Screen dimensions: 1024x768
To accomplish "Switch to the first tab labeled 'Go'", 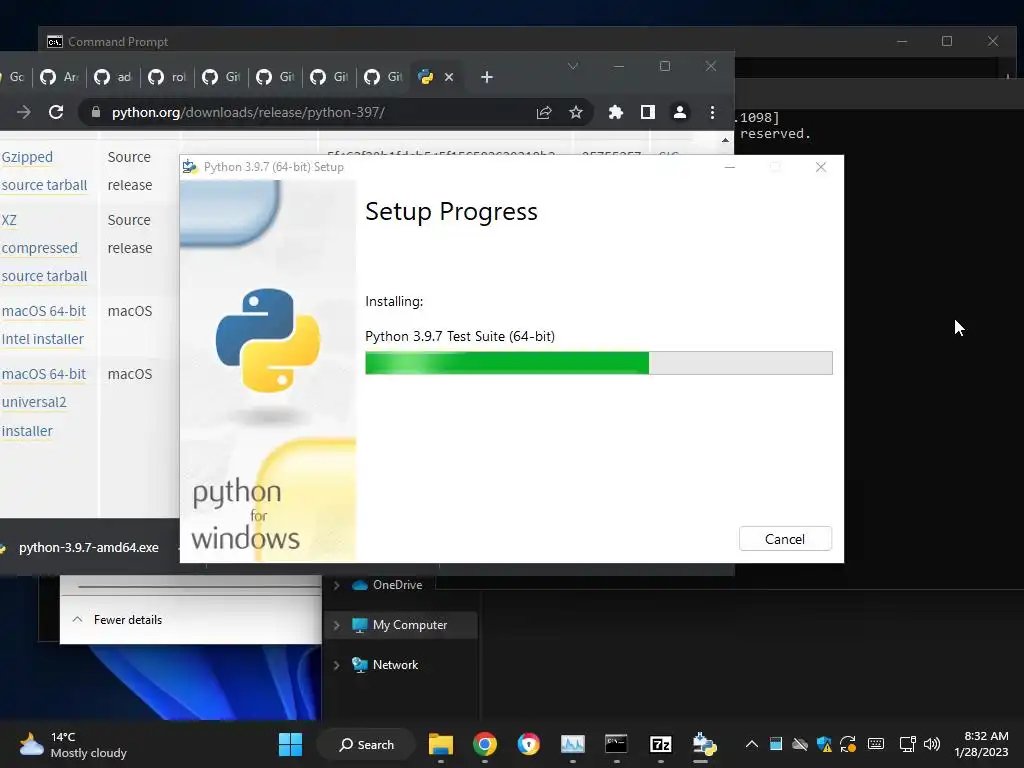I will (14, 77).
